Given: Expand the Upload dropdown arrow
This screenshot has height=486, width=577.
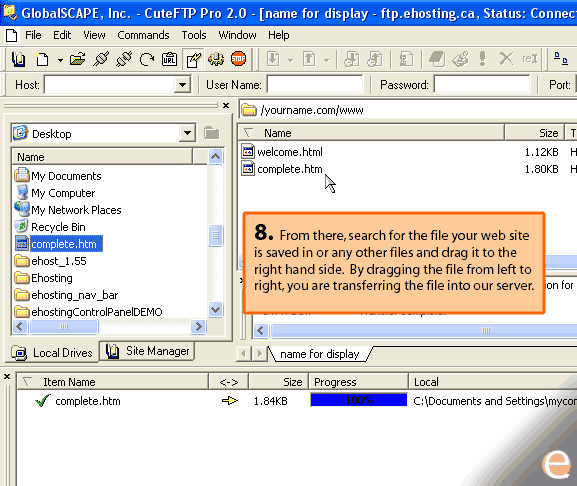Looking at the screenshot, I should coord(327,60).
